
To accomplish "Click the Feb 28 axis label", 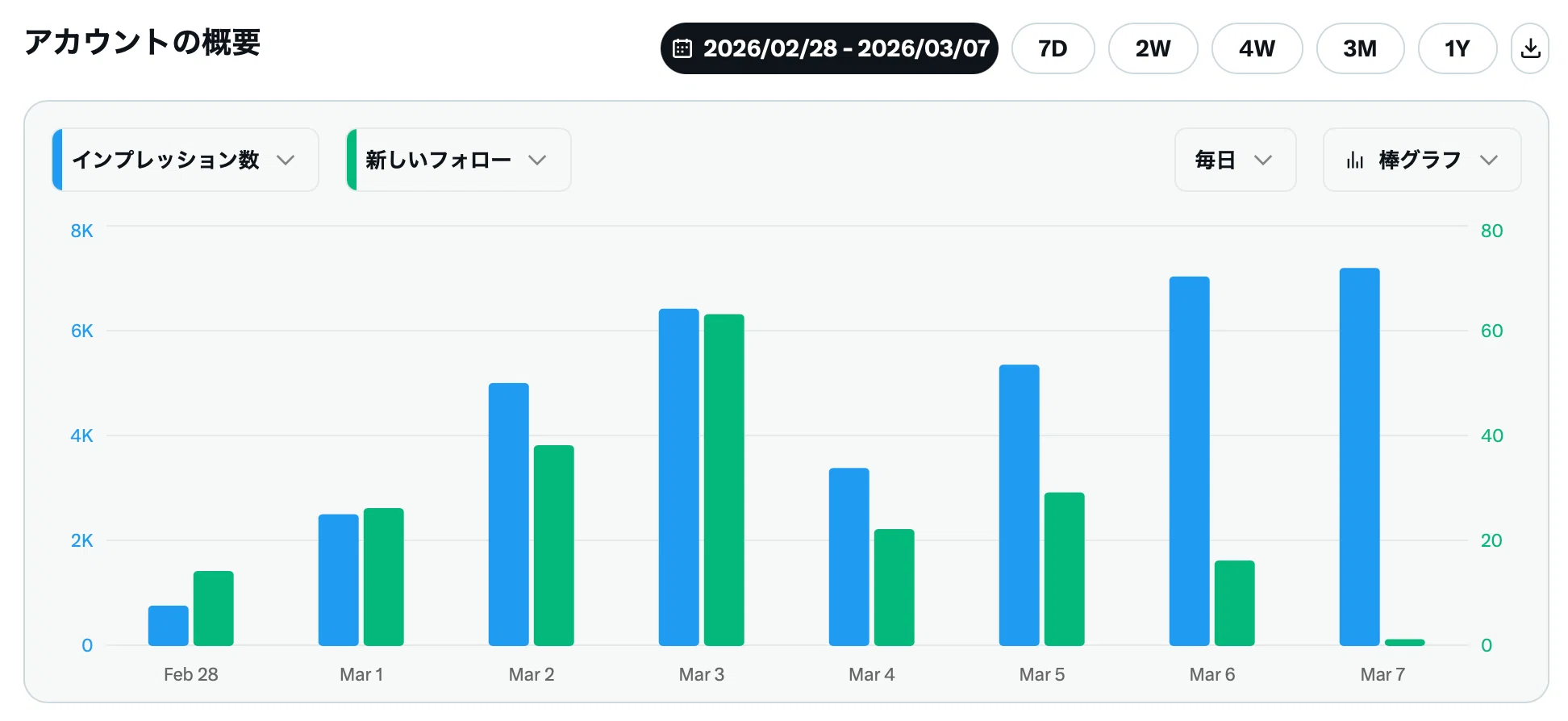I will 191,674.
